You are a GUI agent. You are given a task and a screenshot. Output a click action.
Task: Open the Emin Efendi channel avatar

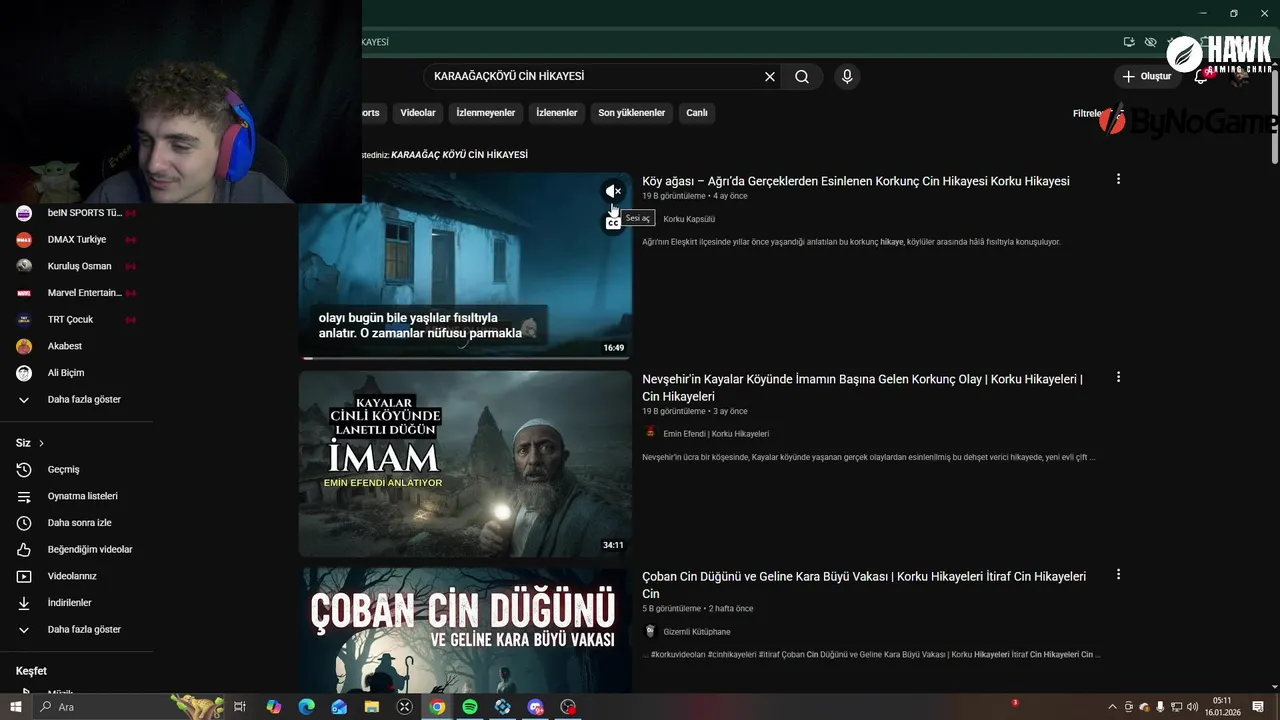pyautogui.click(x=650, y=433)
